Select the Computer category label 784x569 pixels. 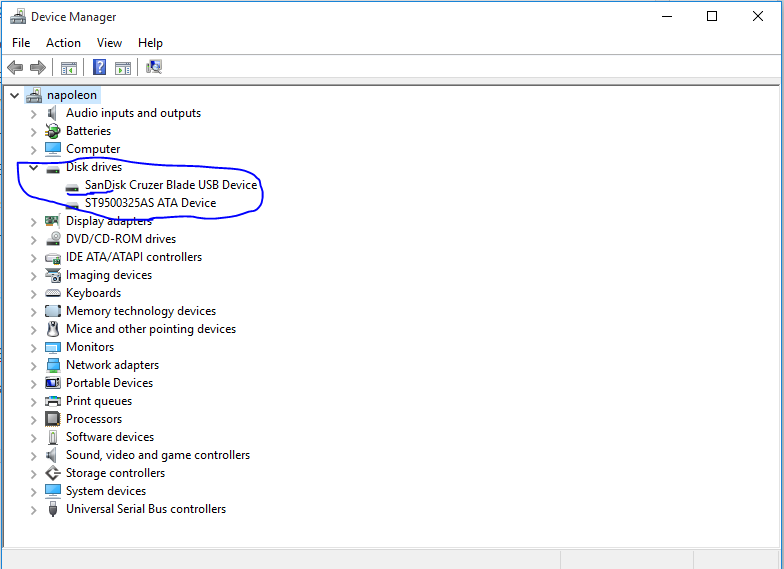coord(93,149)
